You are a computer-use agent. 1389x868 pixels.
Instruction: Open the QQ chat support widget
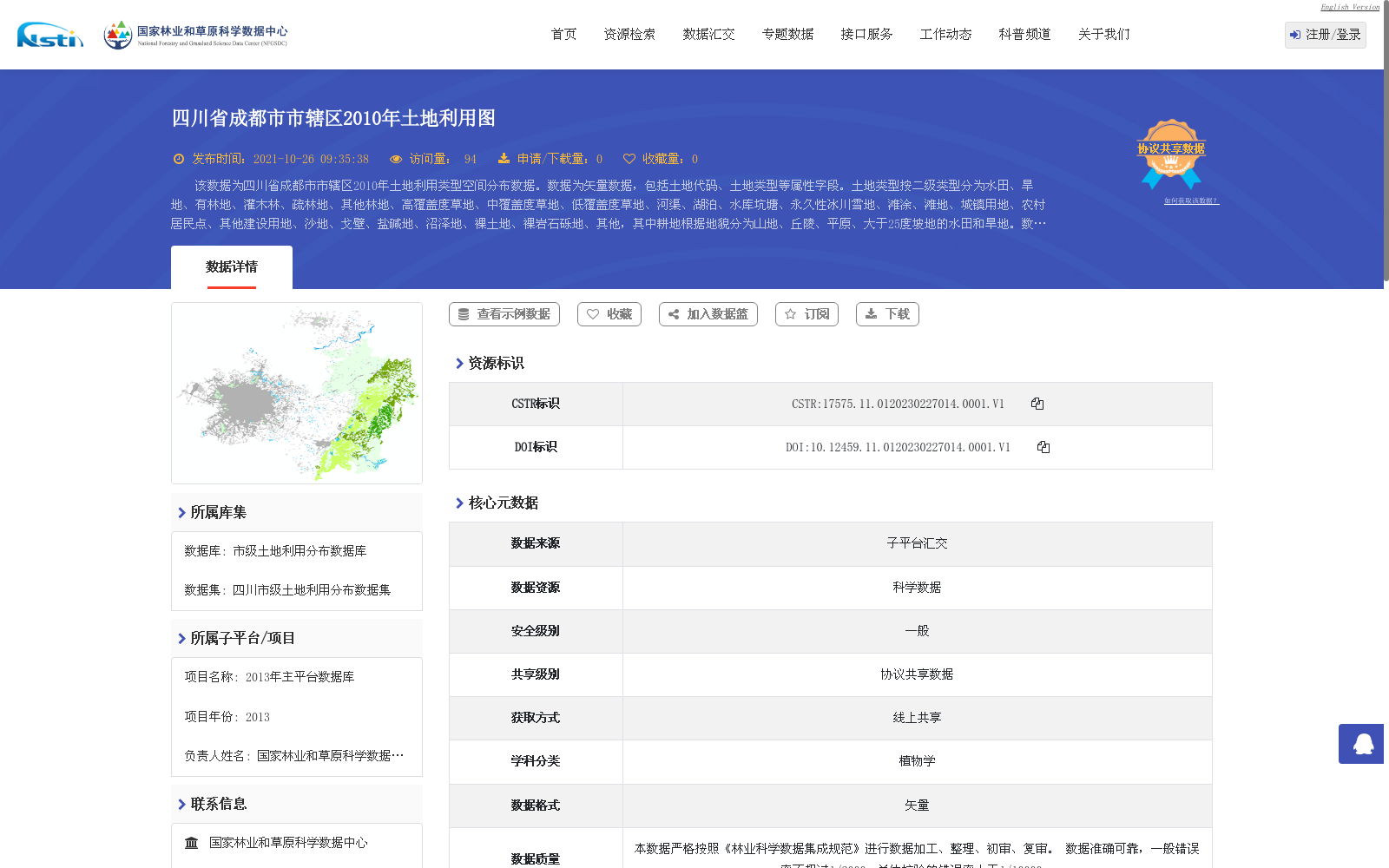click(1363, 744)
